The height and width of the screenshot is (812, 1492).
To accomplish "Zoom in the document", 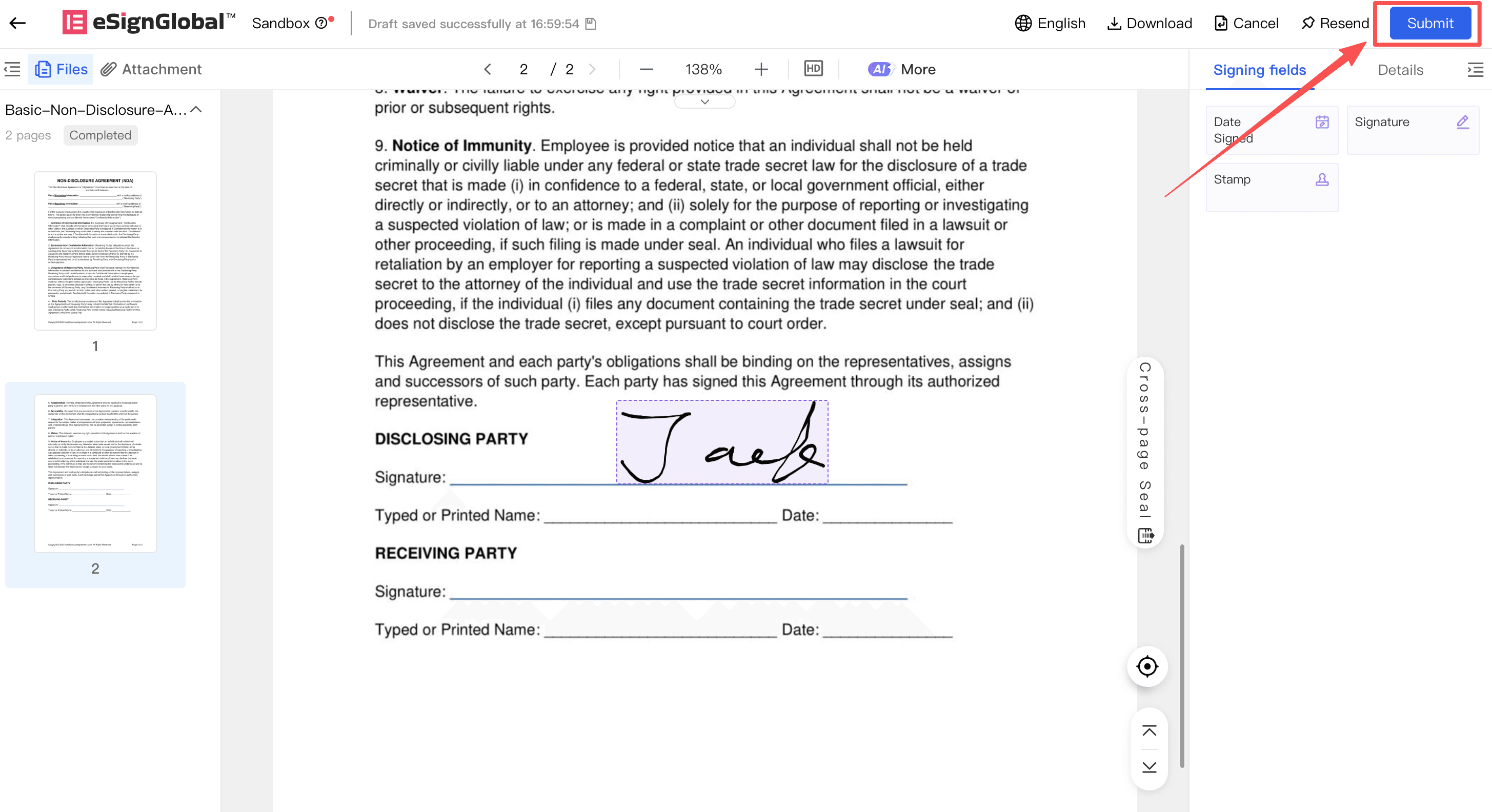I will [x=761, y=70].
